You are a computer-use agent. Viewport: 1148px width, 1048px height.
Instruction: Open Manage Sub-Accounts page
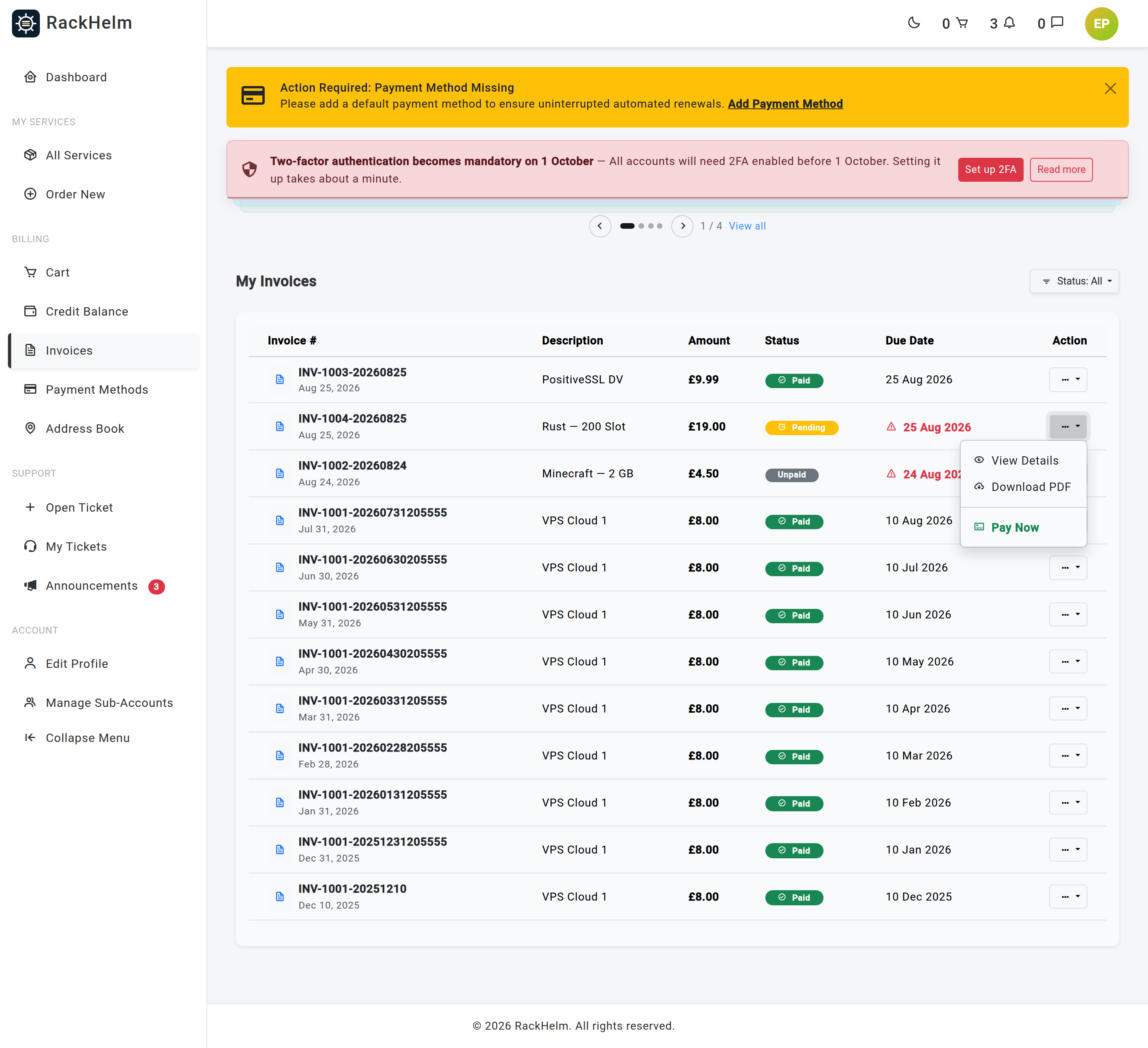pyautogui.click(x=104, y=703)
